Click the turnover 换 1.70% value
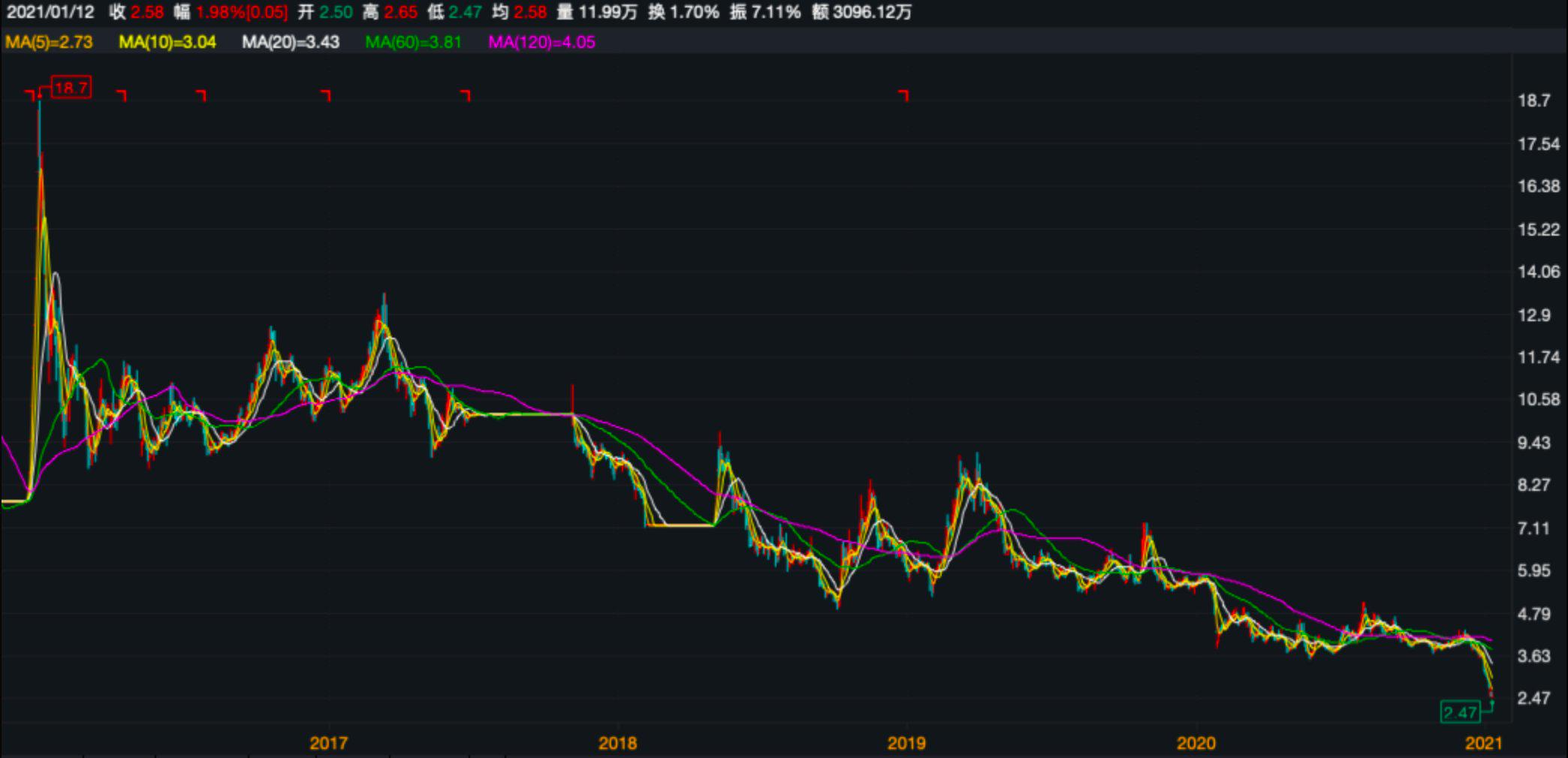Image resolution: width=1568 pixels, height=758 pixels. [x=683, y=12]
